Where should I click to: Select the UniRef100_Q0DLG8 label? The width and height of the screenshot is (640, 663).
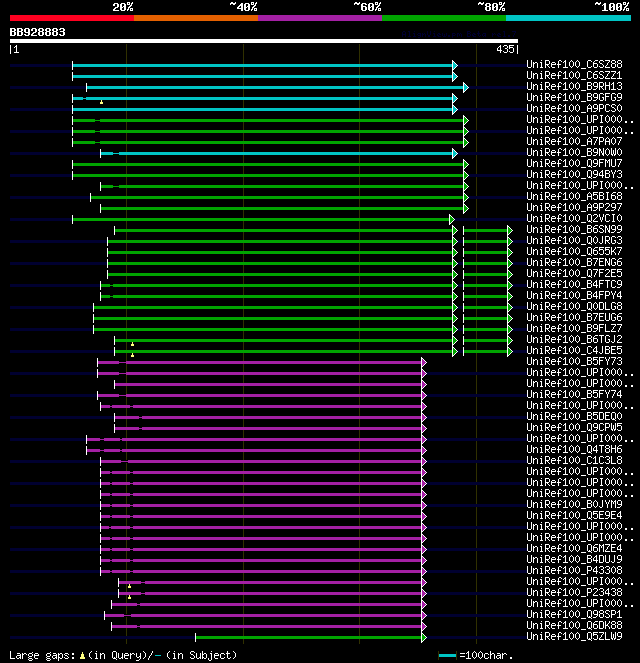574,306
